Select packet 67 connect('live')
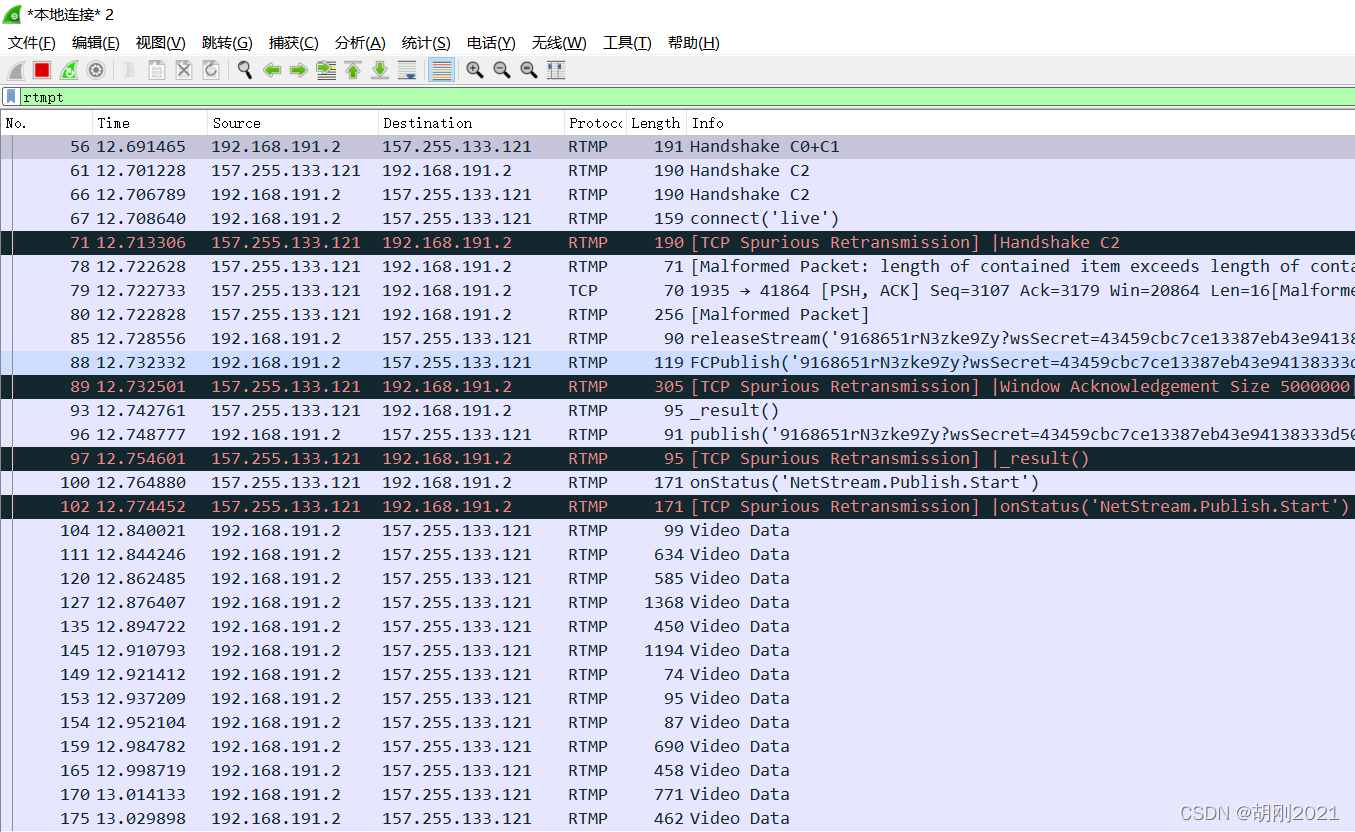 click(677, 219)
